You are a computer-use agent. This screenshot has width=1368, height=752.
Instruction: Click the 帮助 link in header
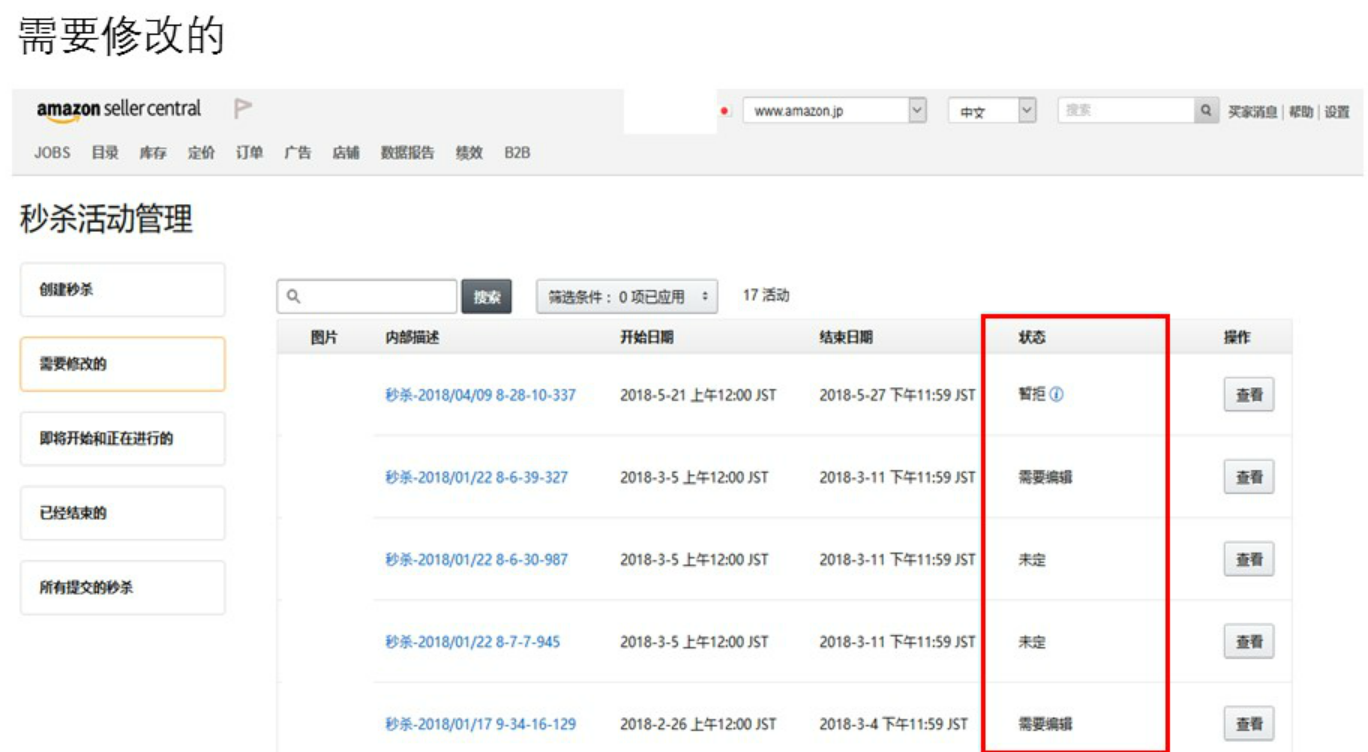1300,112
